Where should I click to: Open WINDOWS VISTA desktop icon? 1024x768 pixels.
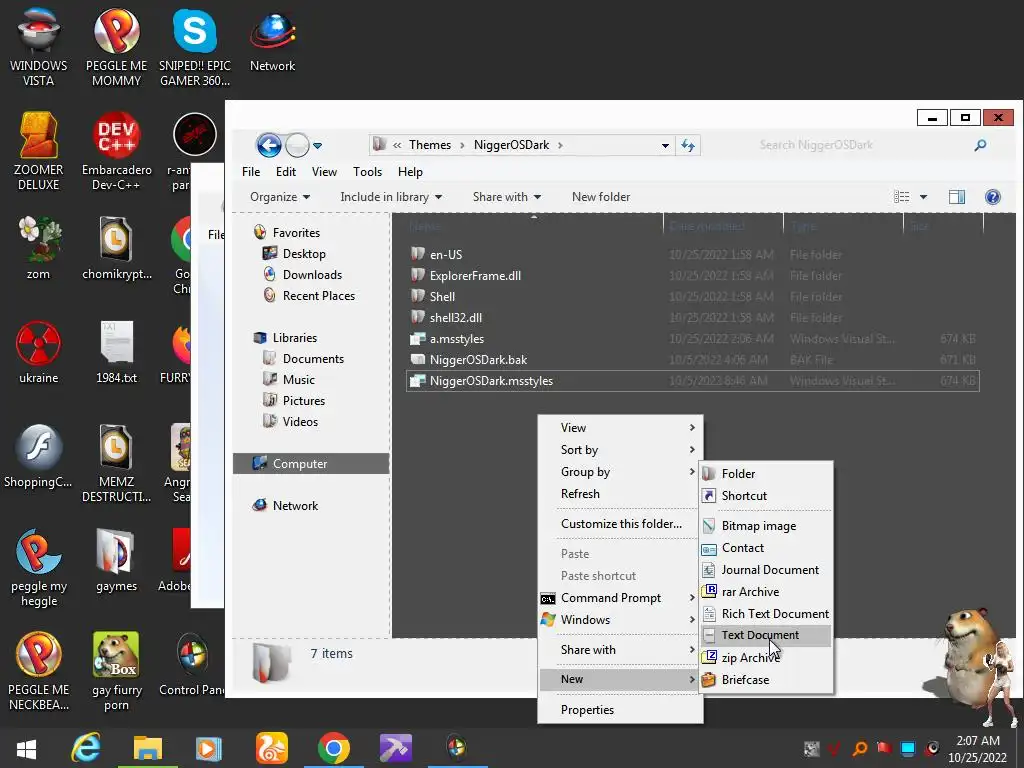pyautogui.click(x=39, y=47)
